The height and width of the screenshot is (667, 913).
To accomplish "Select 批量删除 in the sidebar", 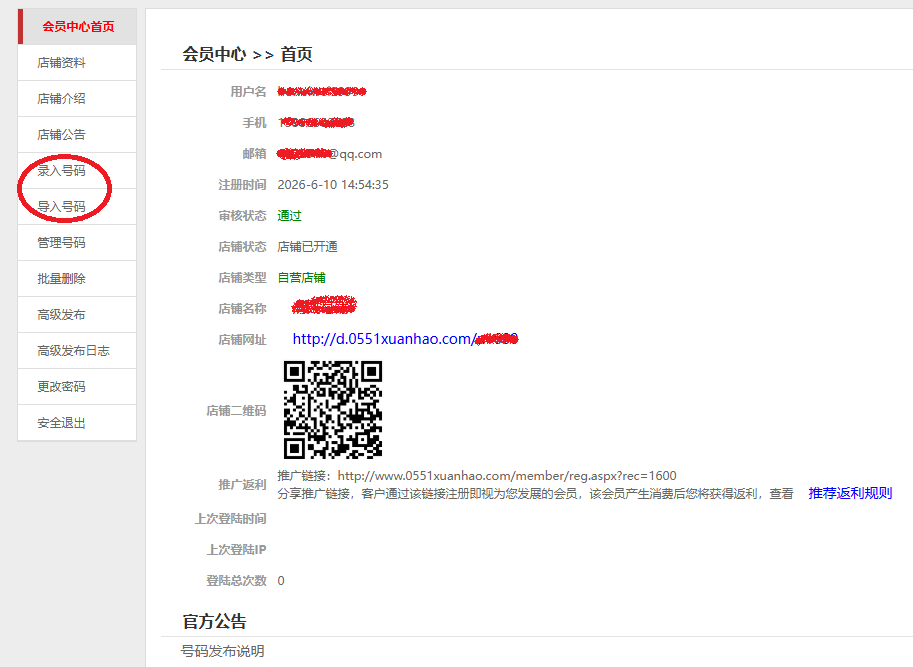I will [x=77, y=279].
